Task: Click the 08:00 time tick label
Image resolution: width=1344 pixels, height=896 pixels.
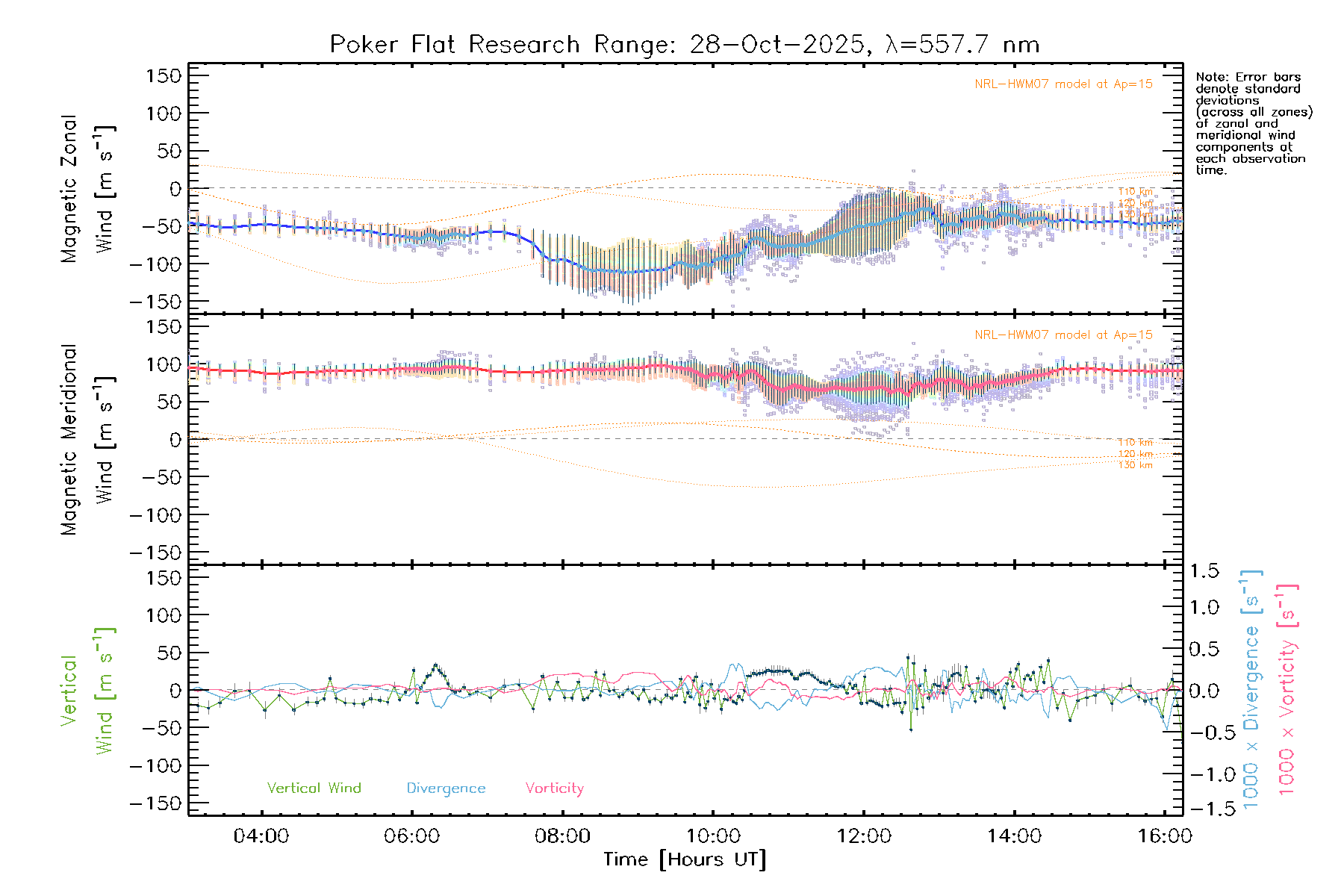Action: pos(562,836)
